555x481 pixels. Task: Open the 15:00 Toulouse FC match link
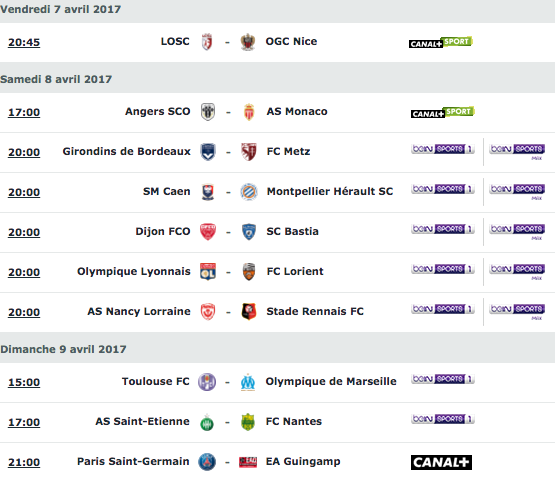coord(24,382)
